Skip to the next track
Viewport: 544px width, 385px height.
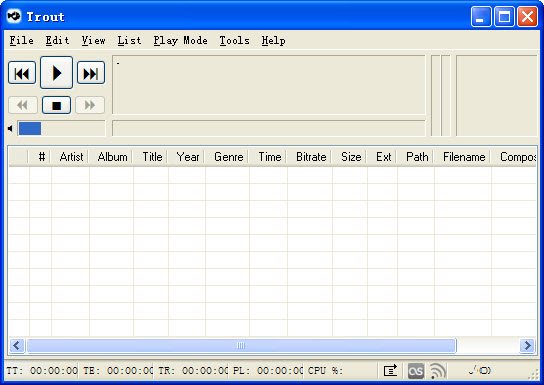click(x=91, y=73)
